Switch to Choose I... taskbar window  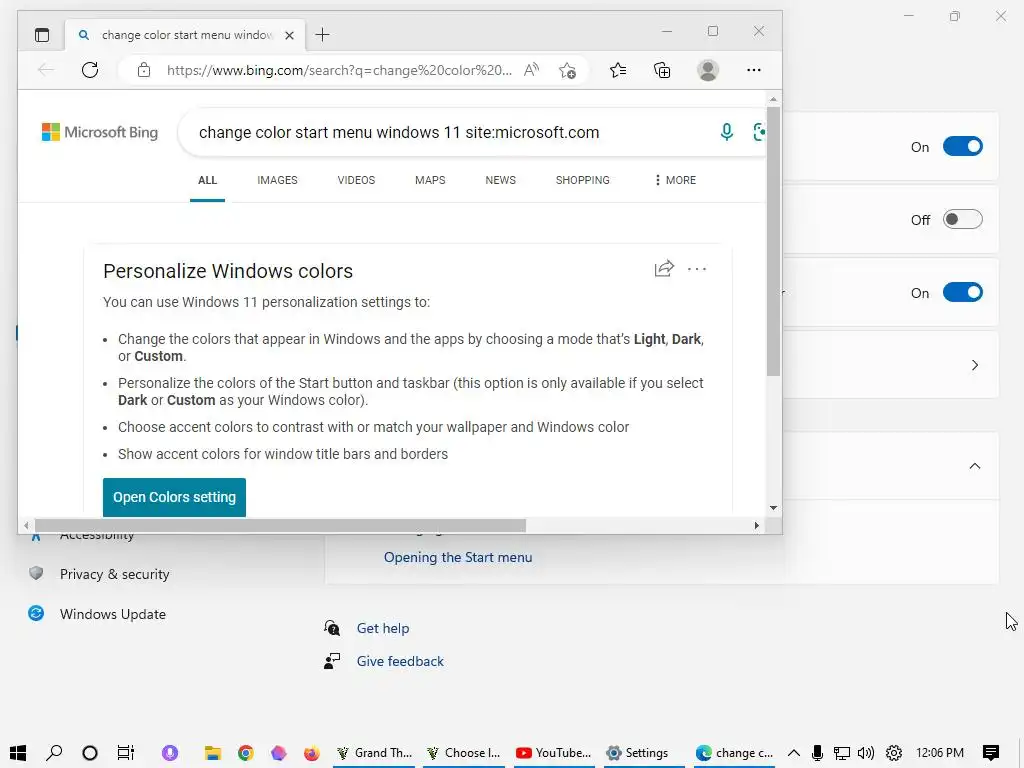click(464, 753)
